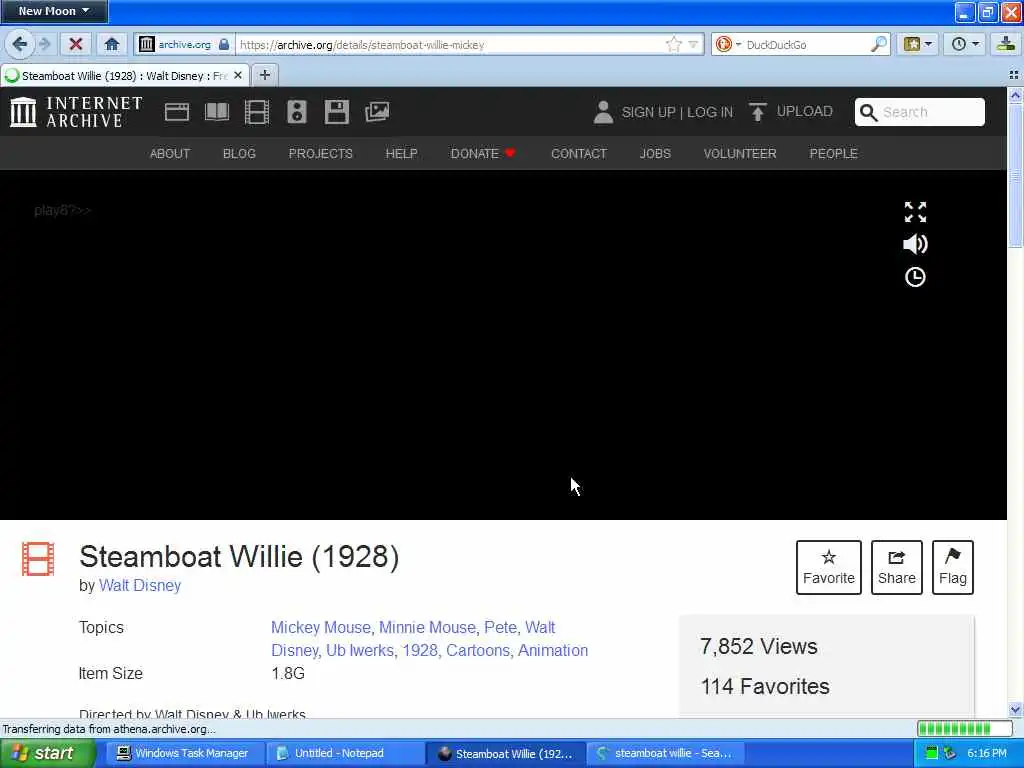
Task: Open the Minnie Mouse topic link
Action: tap(427, 628)
